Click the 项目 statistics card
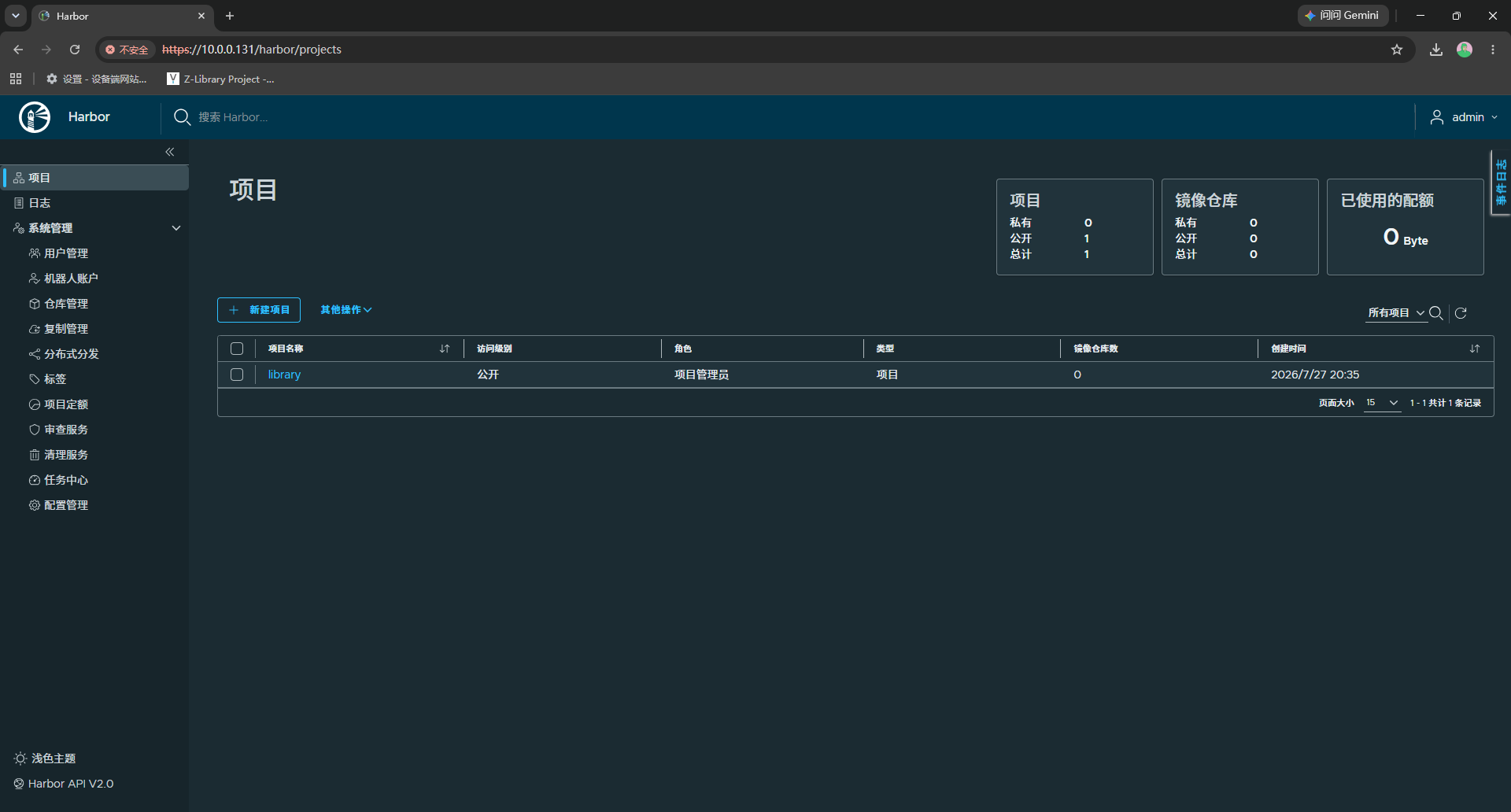 (x=1075, y=227)
